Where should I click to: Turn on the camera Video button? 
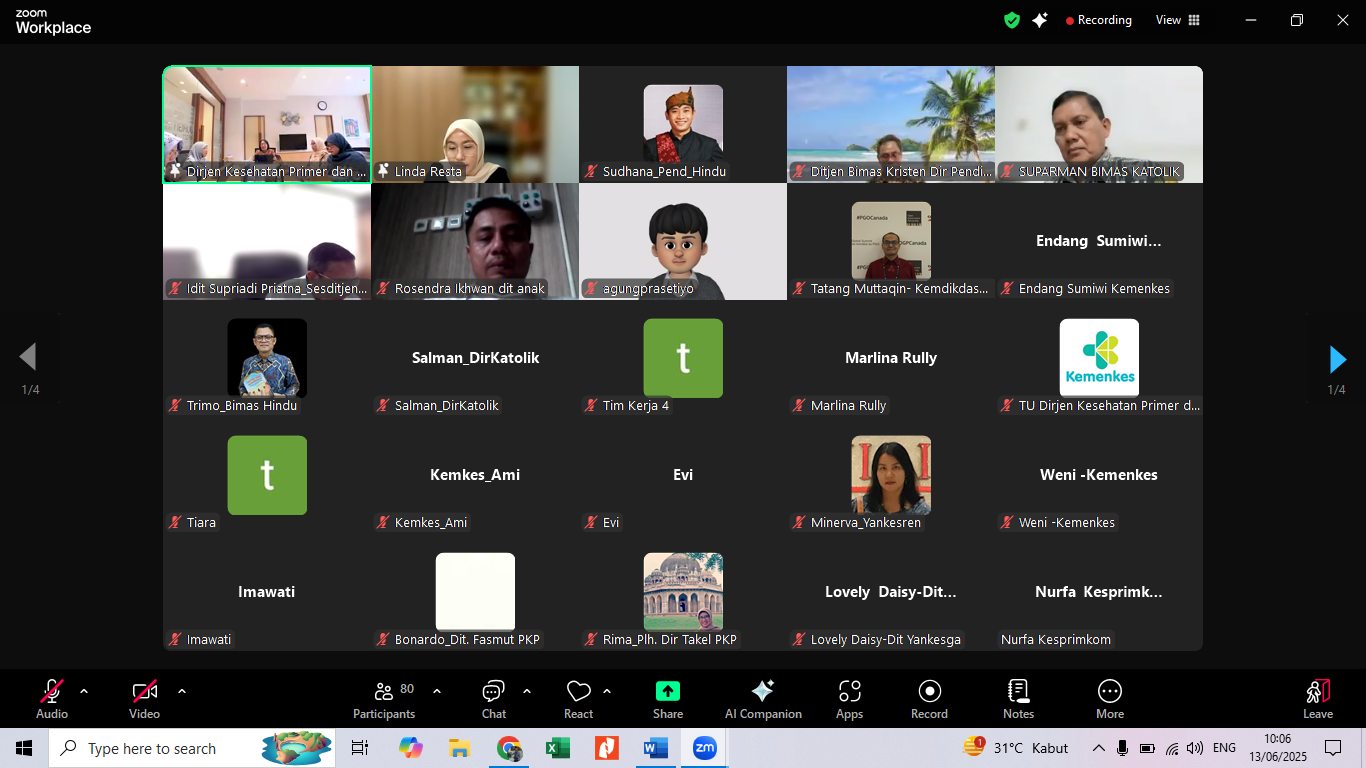pos(145,699)
